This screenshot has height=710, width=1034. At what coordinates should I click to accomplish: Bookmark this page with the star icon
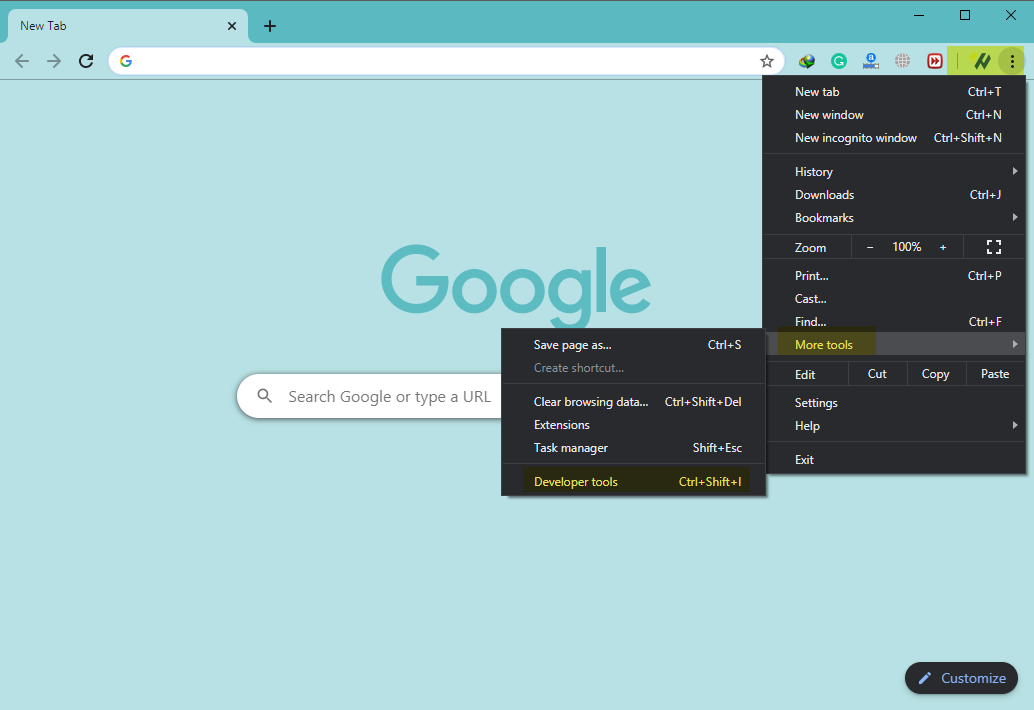point(766,61)
